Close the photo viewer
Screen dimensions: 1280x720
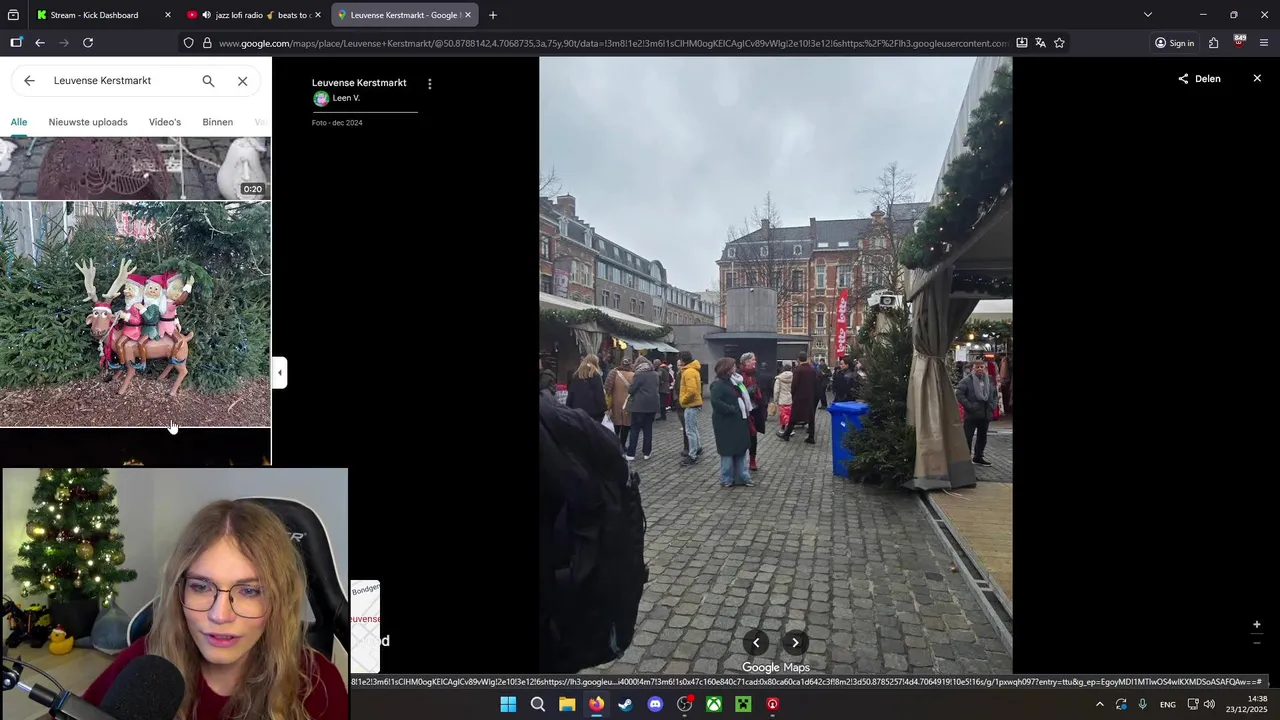(1257, 78)
